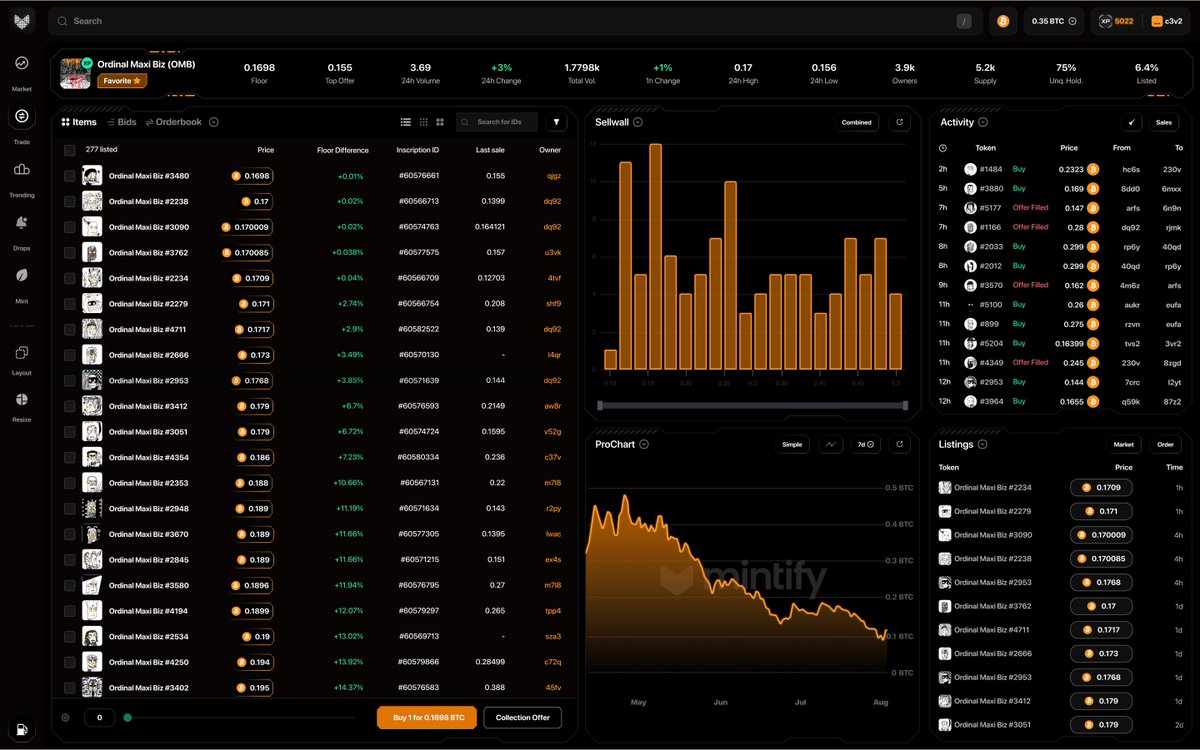Open the Listings panel dropdown chevron
Viewport: 1200px width, 750px height.
pos(983,444)
